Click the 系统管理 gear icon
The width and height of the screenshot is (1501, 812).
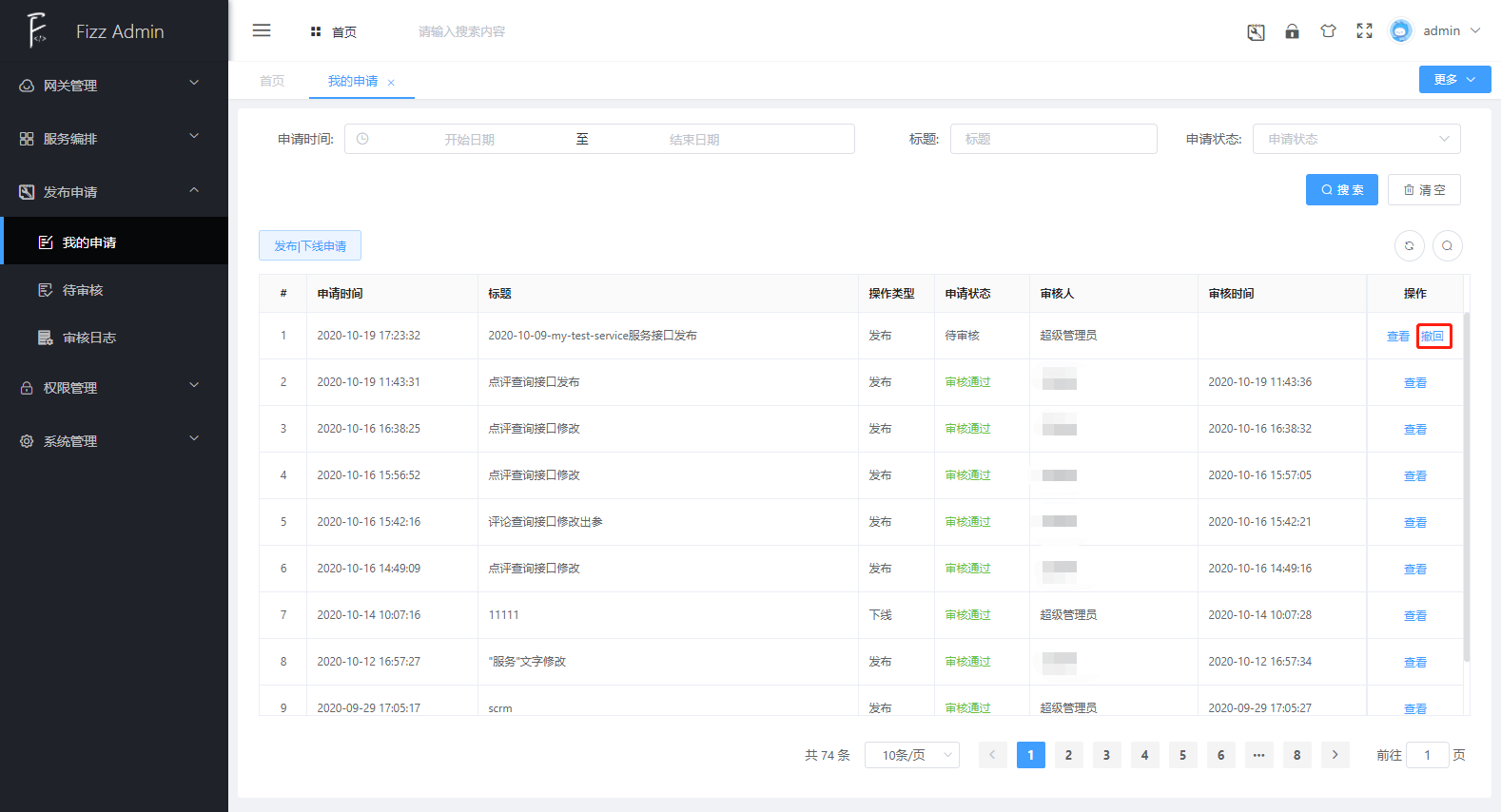27,441
